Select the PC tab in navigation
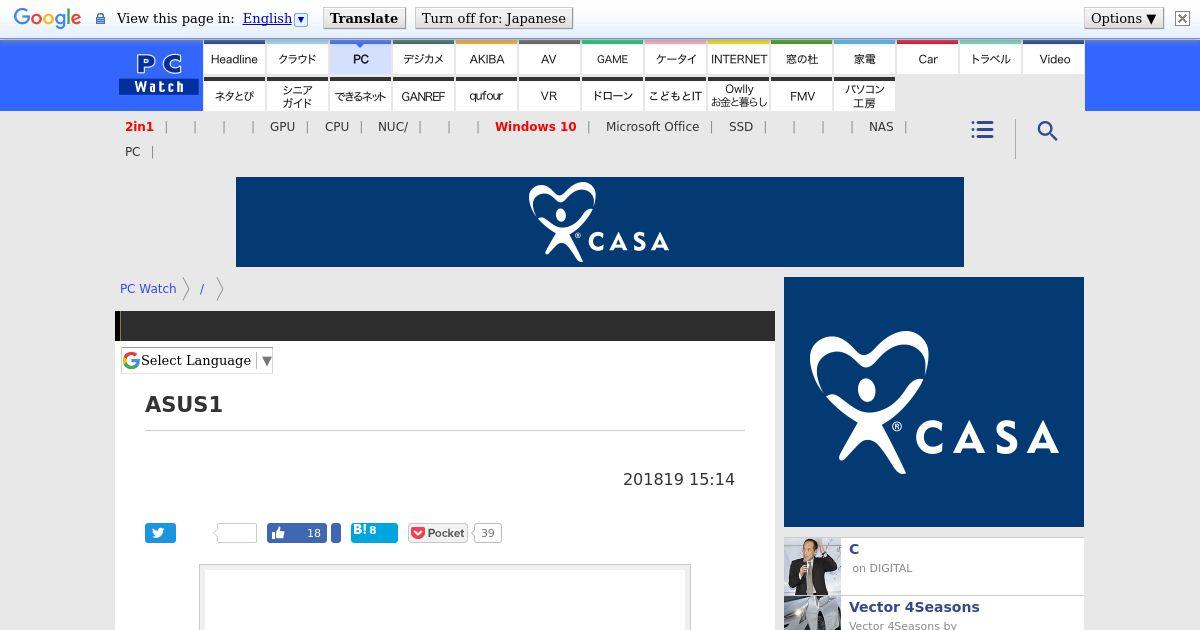The width and height of the screenshot is (1200, 630). [x=360, y=58]
